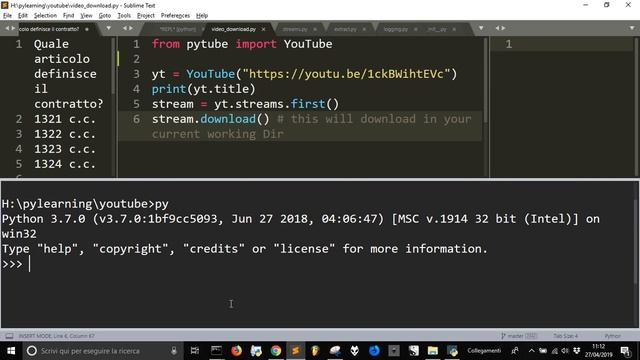The image size is (640, 360).
Task: Click the youtu.be URL string on line 3
Action: point(346,74)
